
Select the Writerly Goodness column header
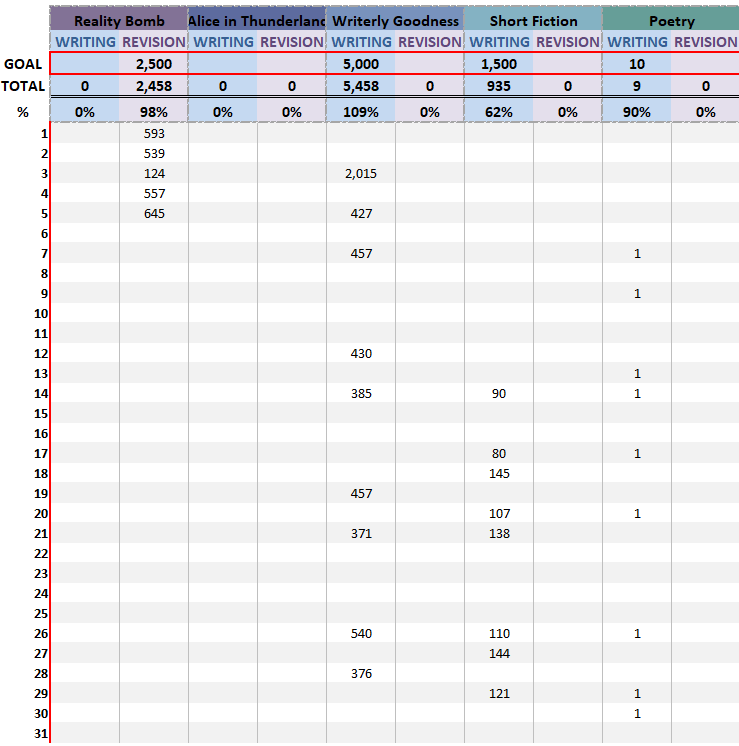395,21
